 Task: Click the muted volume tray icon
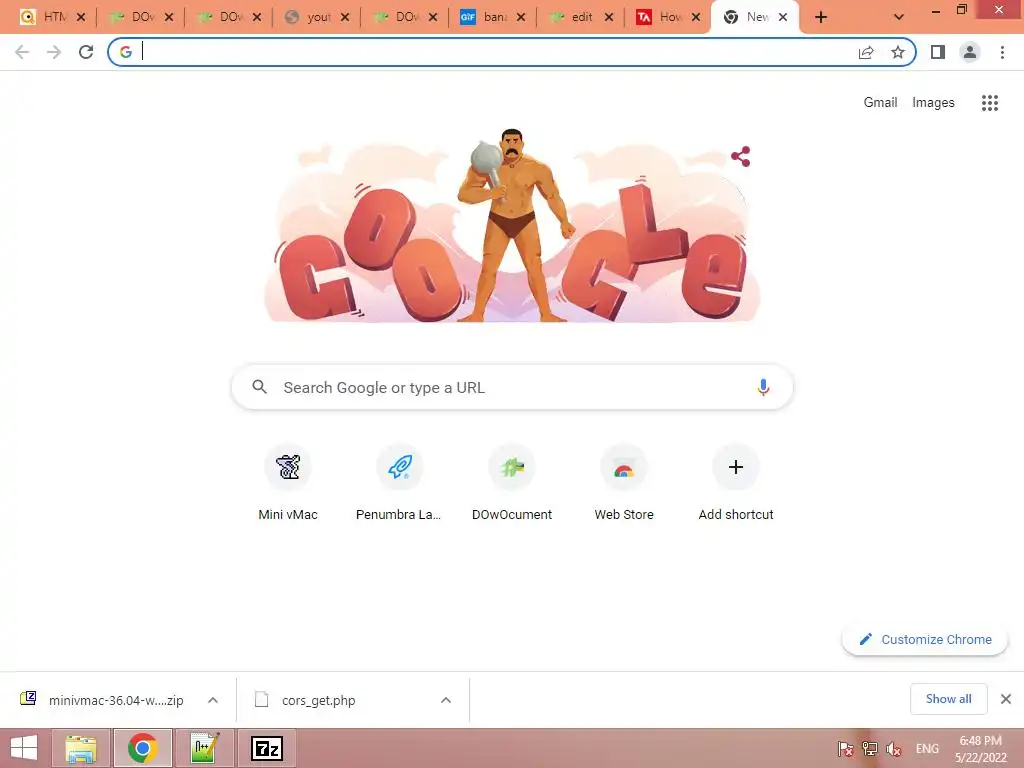pyautogui.click(x=893, y=748)
